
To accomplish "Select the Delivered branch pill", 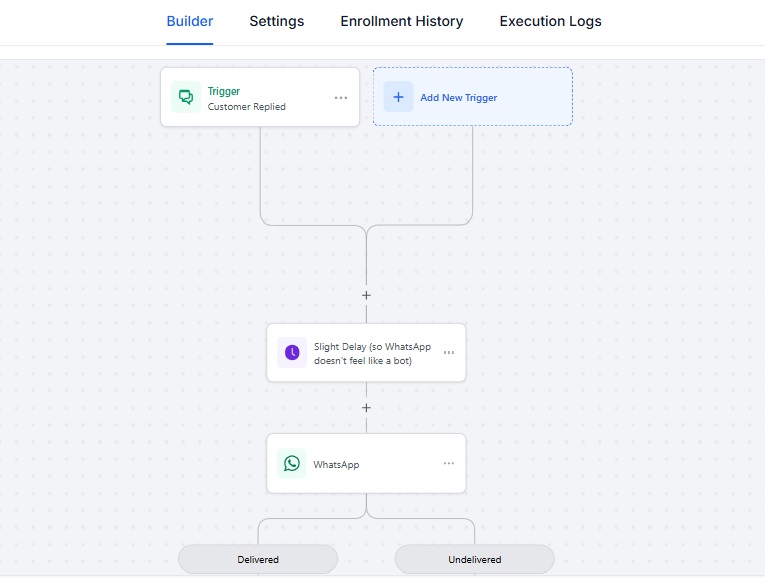I will (x=258, y=559).
